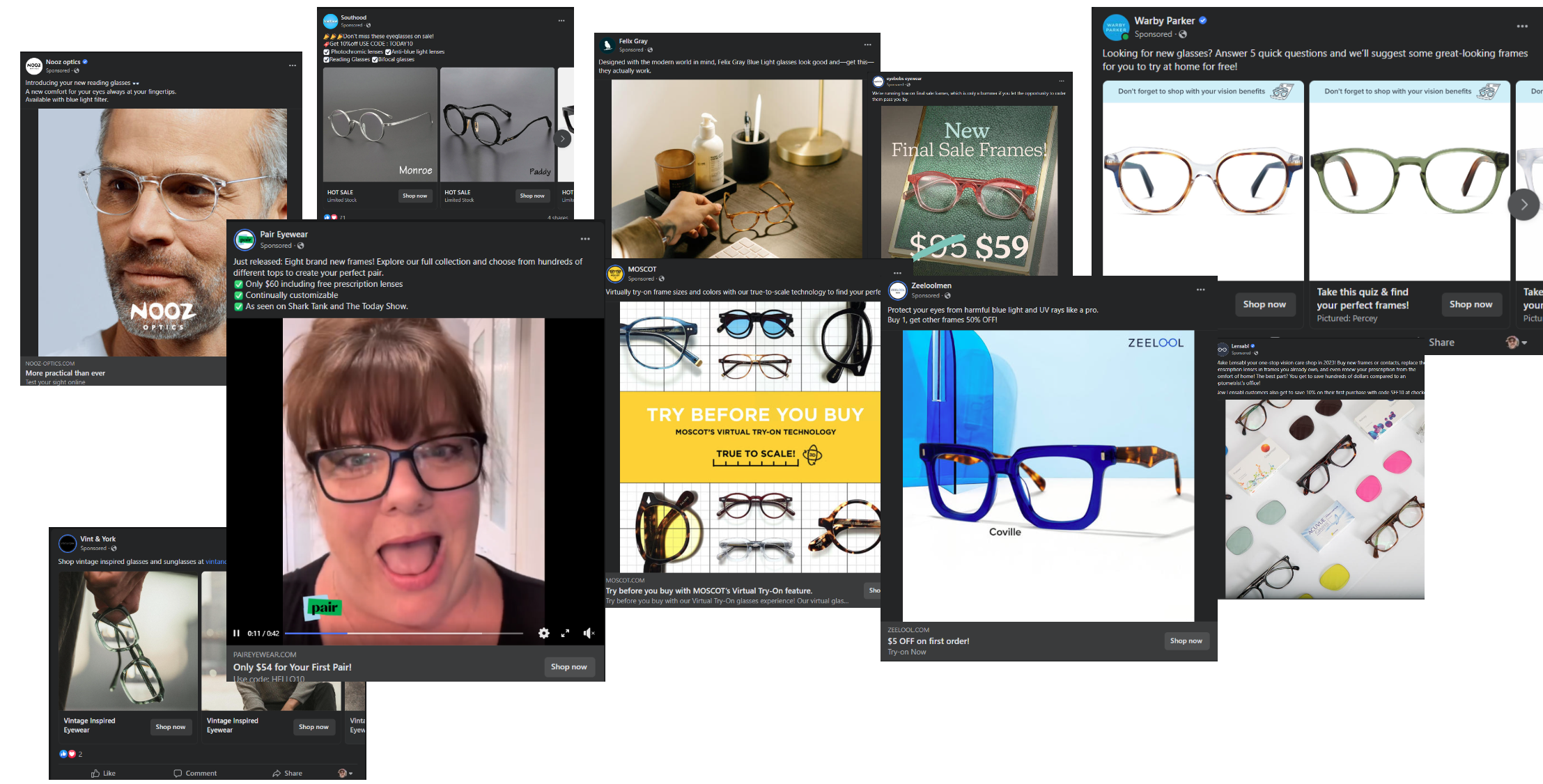Click 'More practical than ever' Nooz headline

(x=65, y=373)
